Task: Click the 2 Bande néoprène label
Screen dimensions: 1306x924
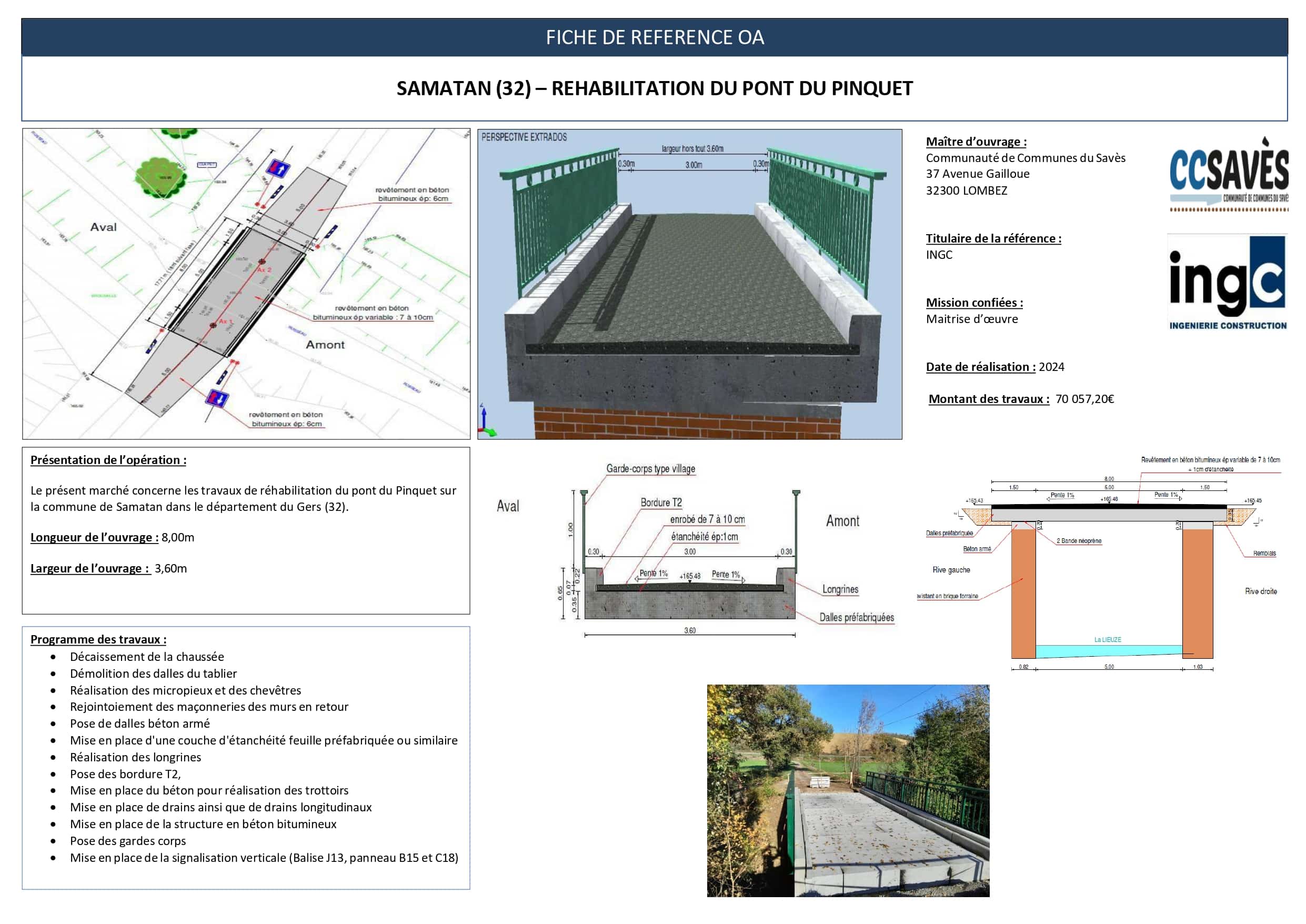Action: pos(1079,541)
